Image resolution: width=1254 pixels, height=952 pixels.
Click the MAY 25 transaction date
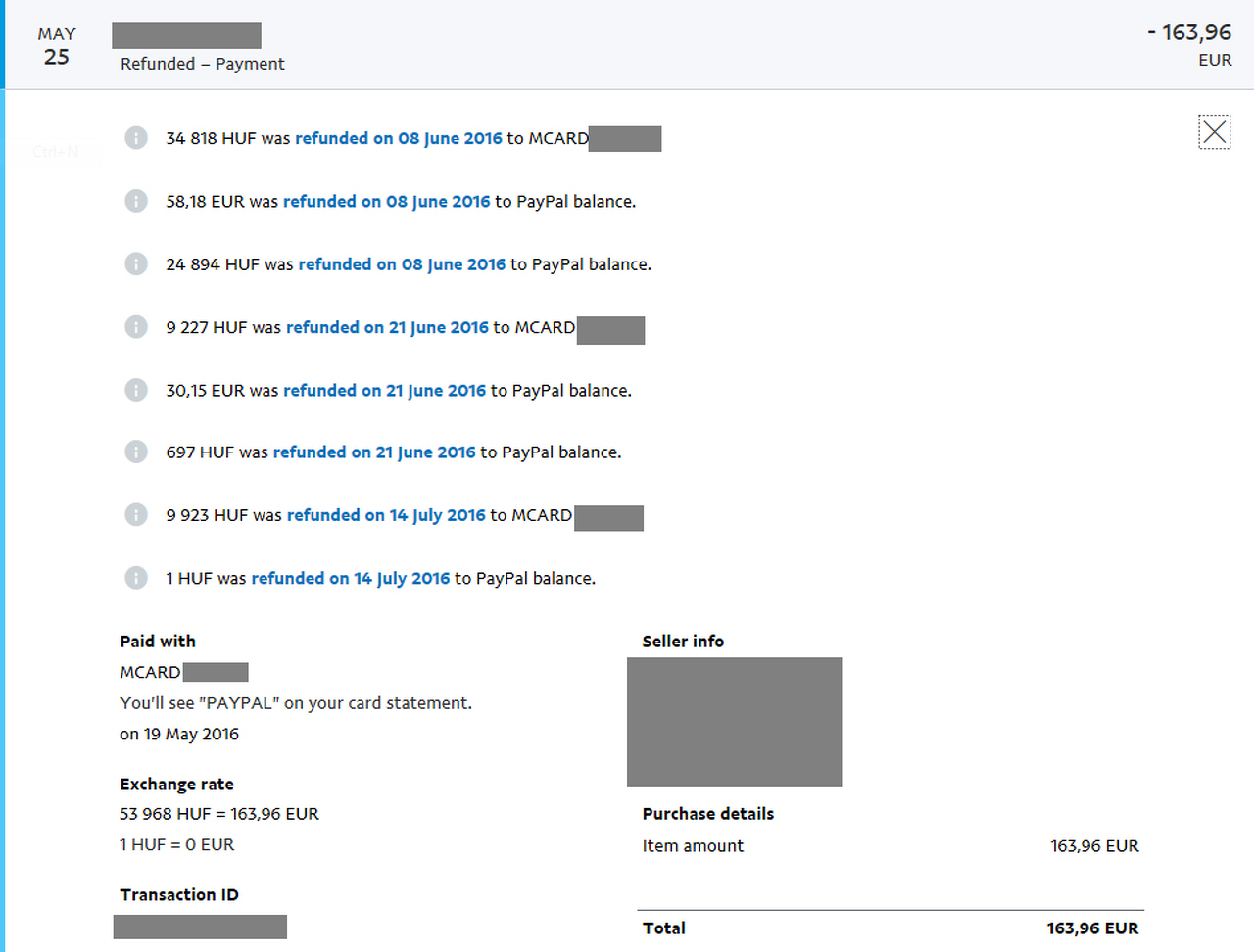(x=57, y=46)
